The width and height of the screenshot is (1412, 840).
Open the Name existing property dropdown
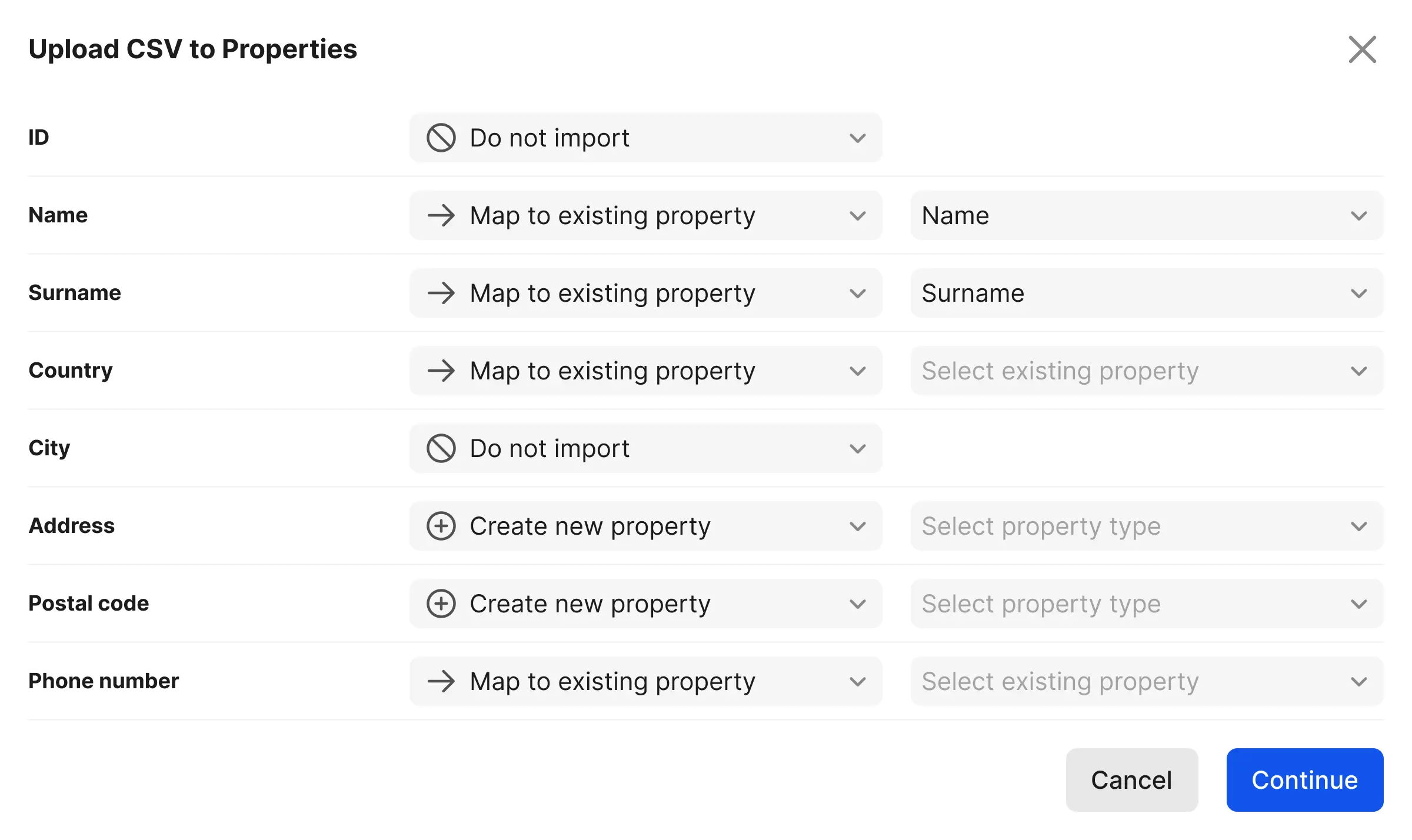(1146, 216)
